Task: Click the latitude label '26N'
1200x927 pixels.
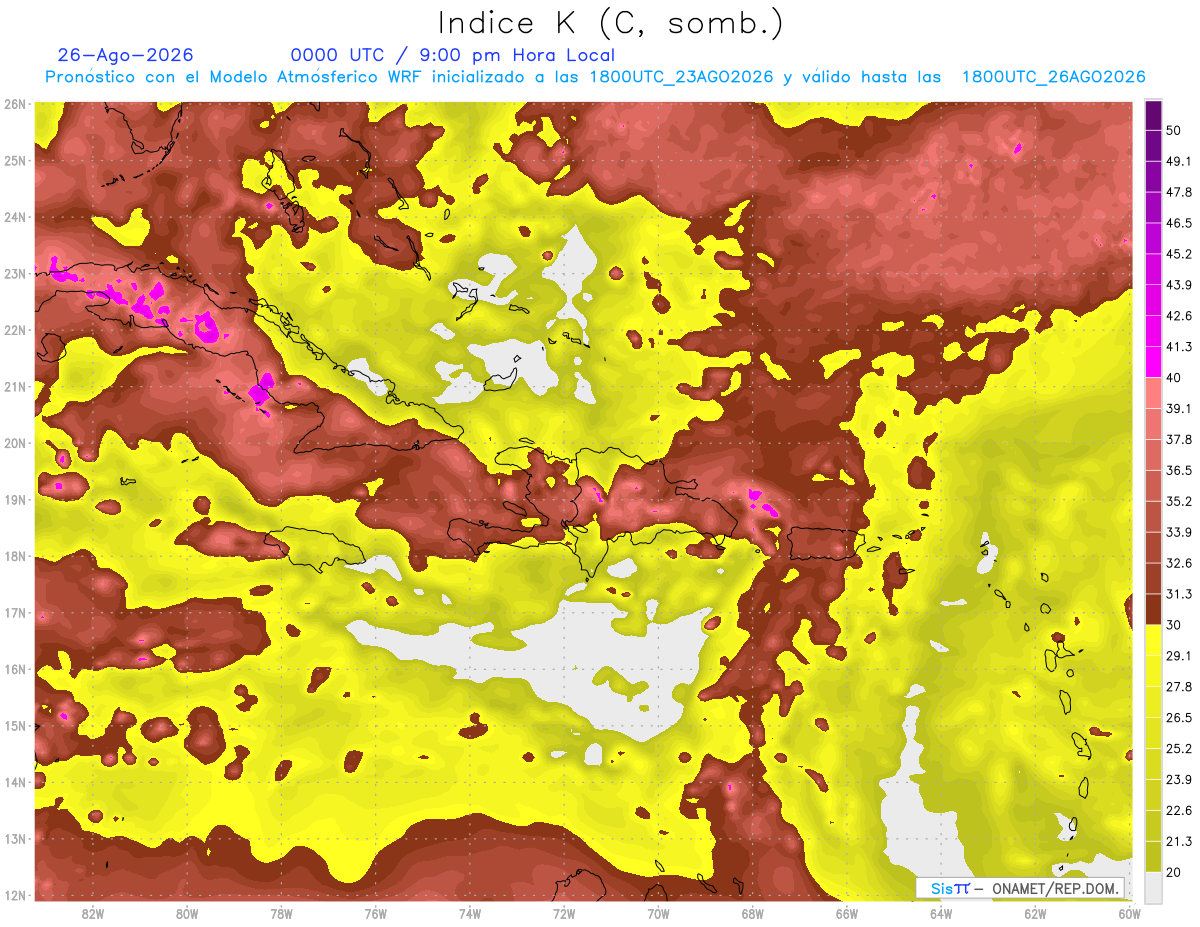Action: tap(15, 103)
